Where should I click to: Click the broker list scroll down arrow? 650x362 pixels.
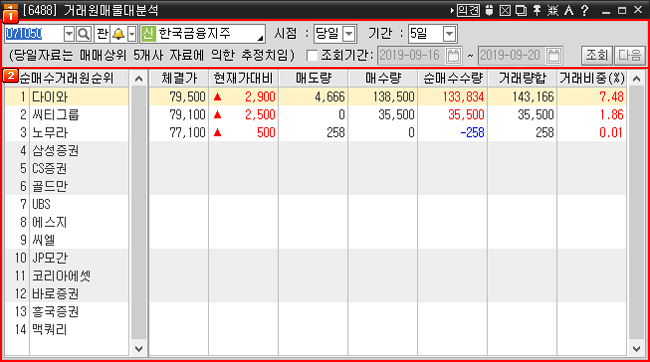[139, 349]
